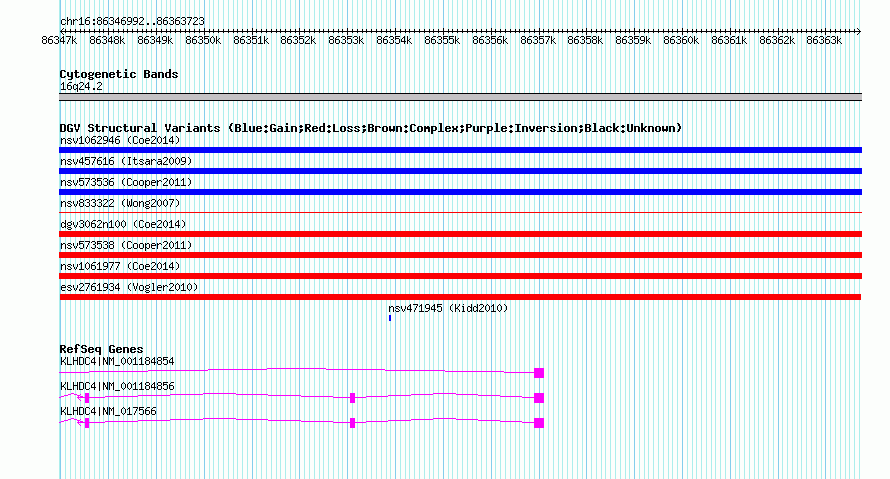Click the chr16:86346992..86363723 coordinate label
The height and width of the screenshot is (479, 890).
[132, 22]
